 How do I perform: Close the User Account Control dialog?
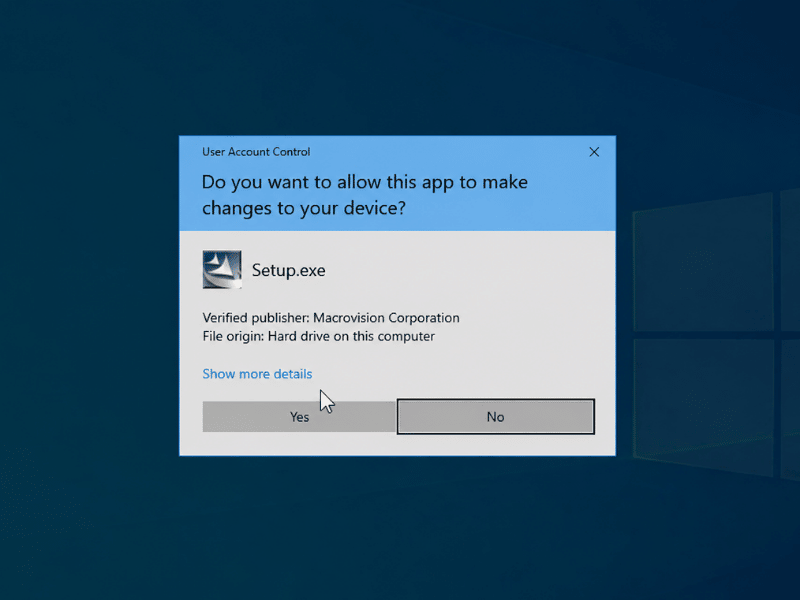coord(594,152)
